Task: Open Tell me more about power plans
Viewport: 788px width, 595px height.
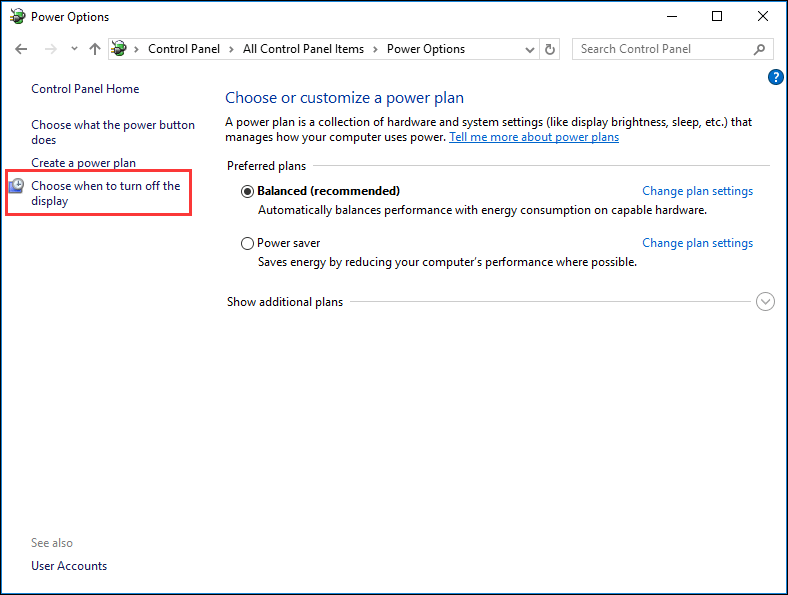Action: [x=534, y=137]
